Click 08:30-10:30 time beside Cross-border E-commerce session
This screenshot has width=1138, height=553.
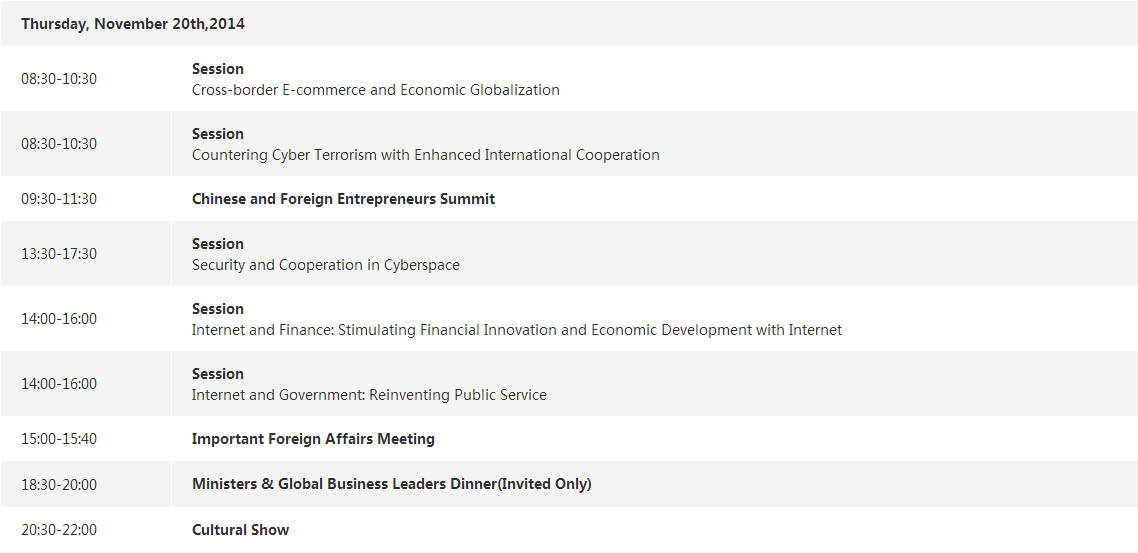point(59,79)
